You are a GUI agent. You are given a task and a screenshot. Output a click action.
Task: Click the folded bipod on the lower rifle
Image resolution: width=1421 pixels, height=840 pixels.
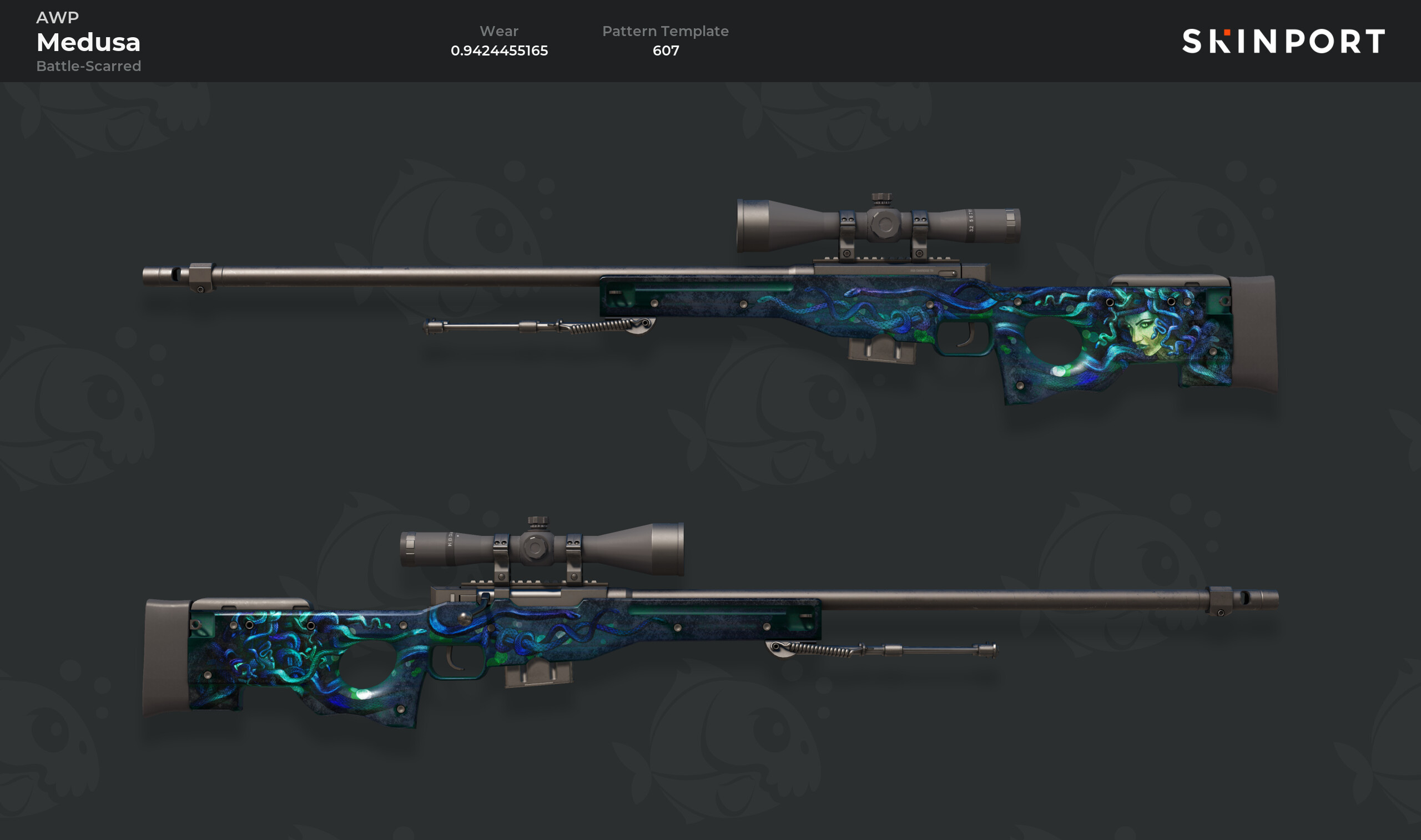pos(881,649)
